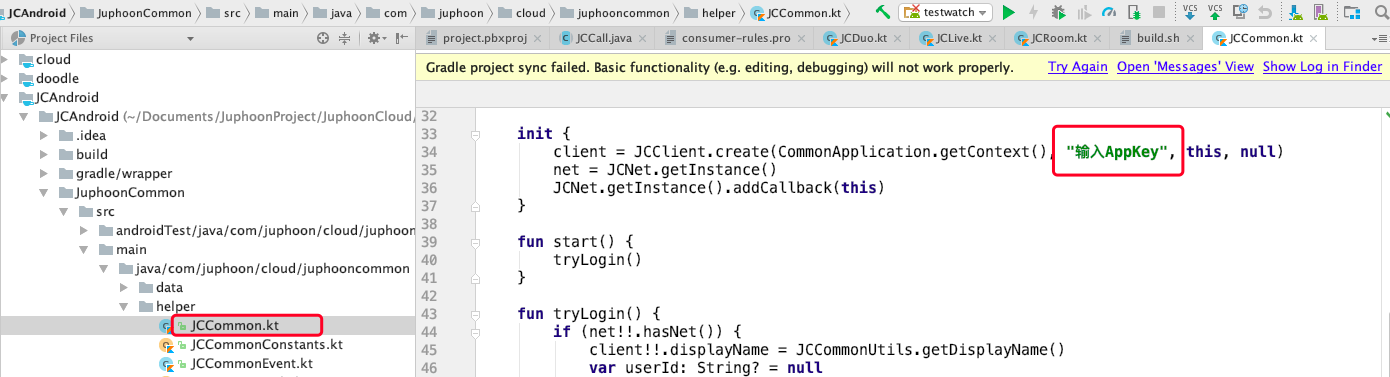Click Open 'Messages' View link
The width and height of the screenshot is (1390, 377).
pos(1185,67)
